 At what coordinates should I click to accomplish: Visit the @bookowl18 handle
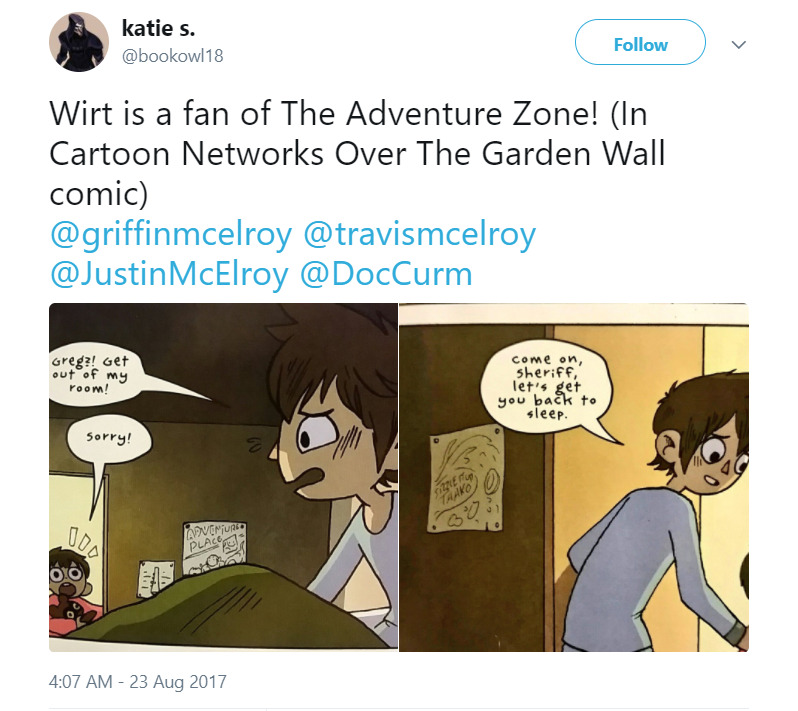pyautogui.click(x=173, y=55)
